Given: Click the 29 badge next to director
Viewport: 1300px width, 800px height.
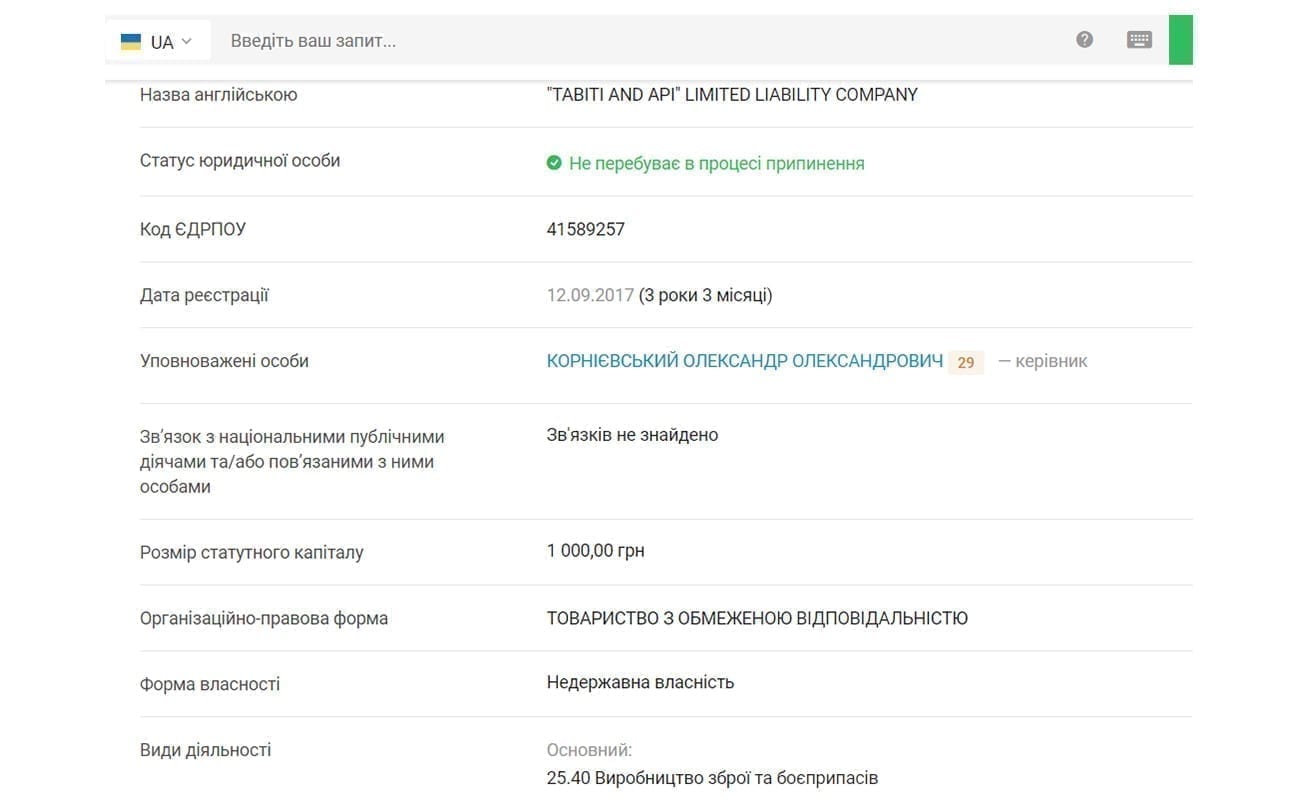Looking at the screenshot, I should (x=966, y=362).
